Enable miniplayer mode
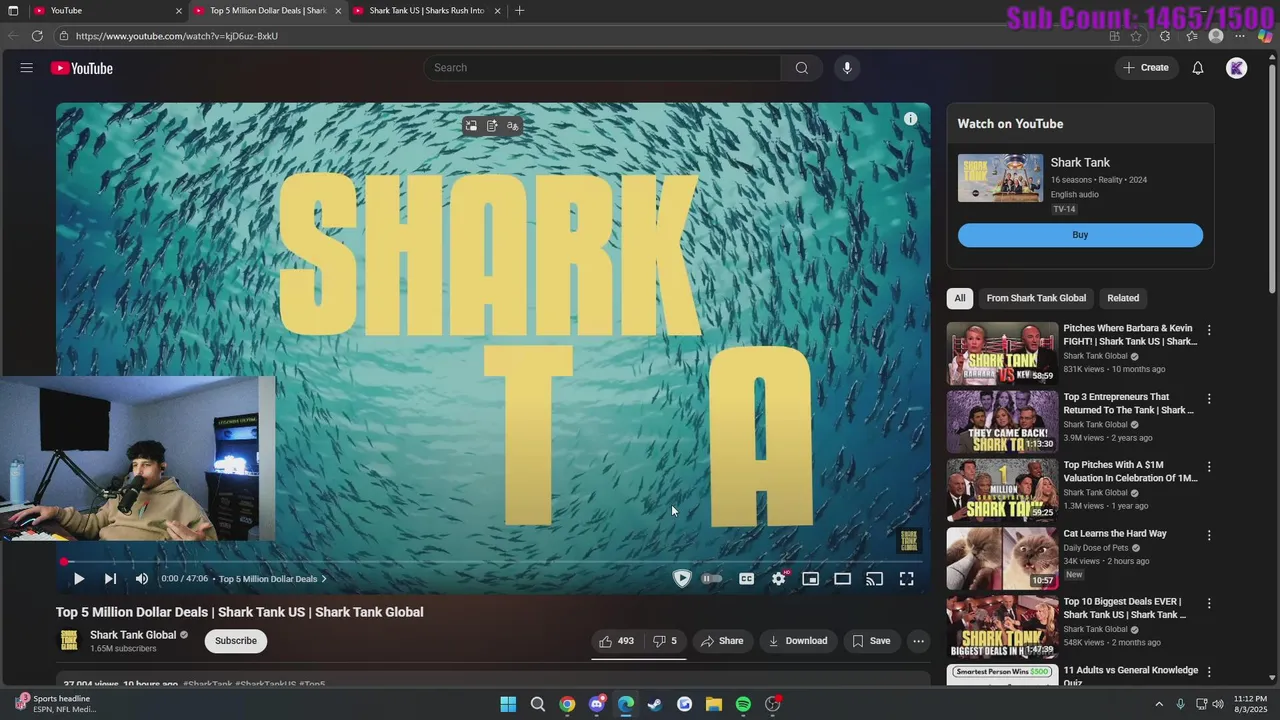This screenshot has height=720, width=1280. [811, 579]
